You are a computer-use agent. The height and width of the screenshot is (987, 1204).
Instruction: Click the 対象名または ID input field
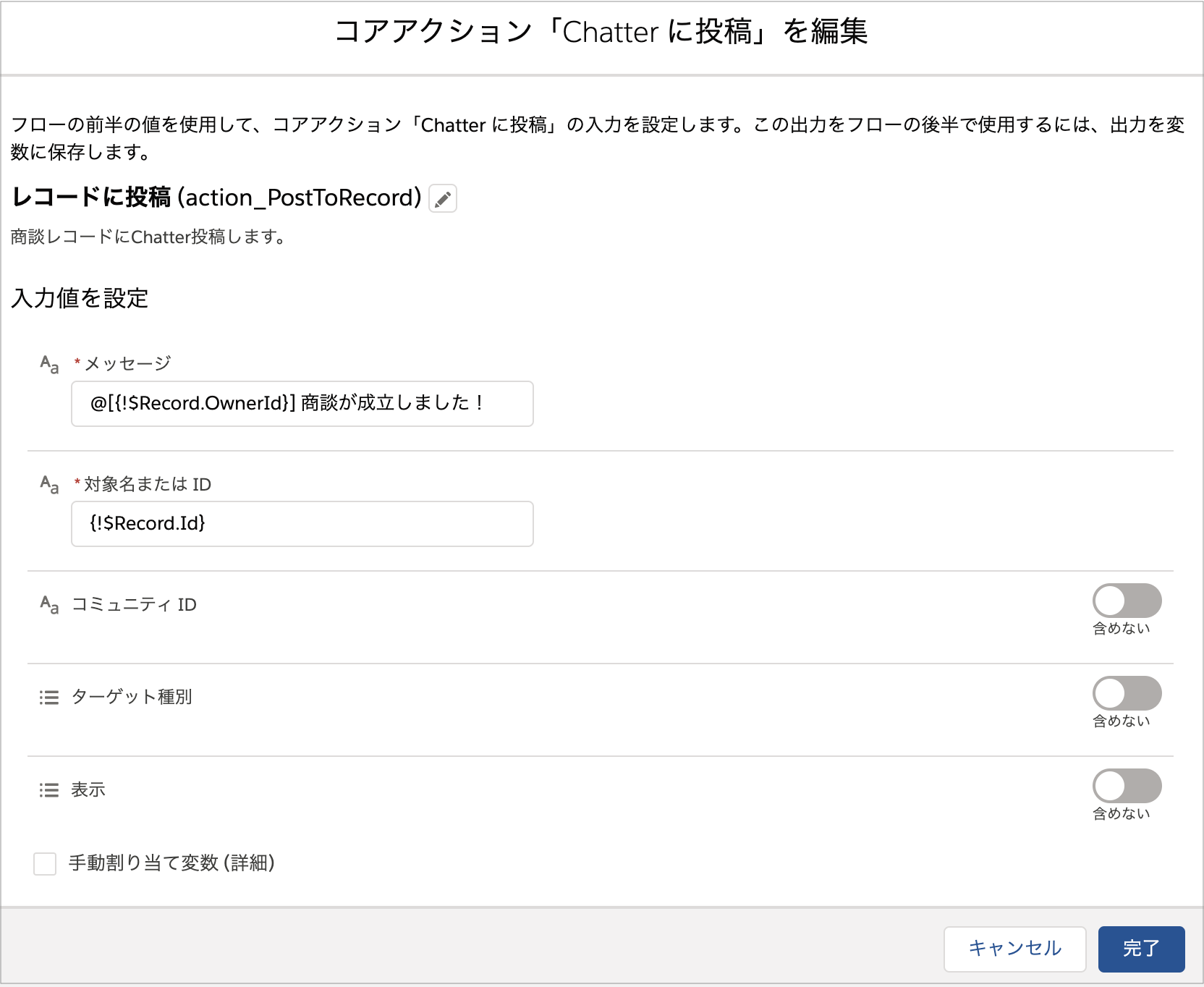pos(302,524)
